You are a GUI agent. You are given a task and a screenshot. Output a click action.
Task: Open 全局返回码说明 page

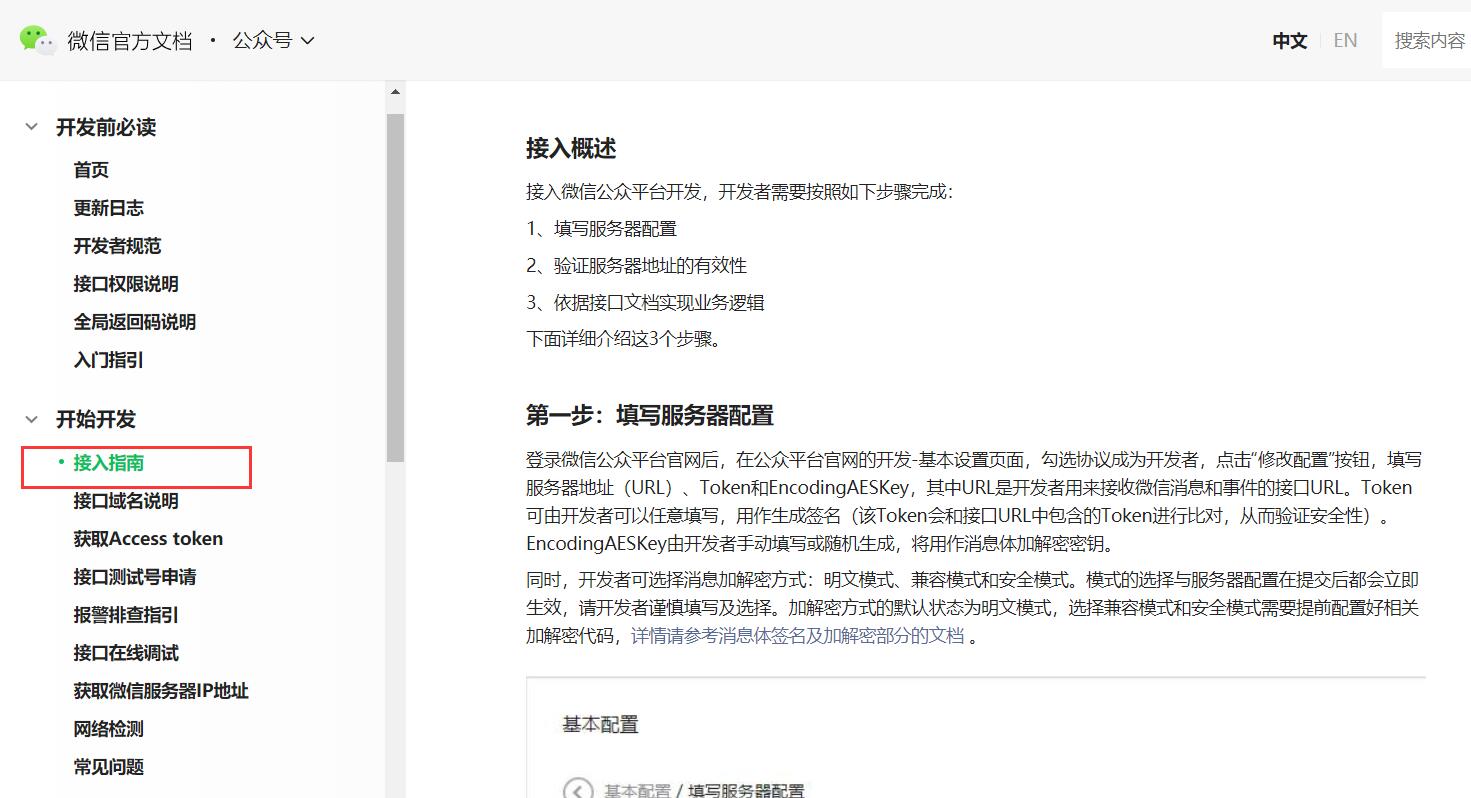point(135,322)
